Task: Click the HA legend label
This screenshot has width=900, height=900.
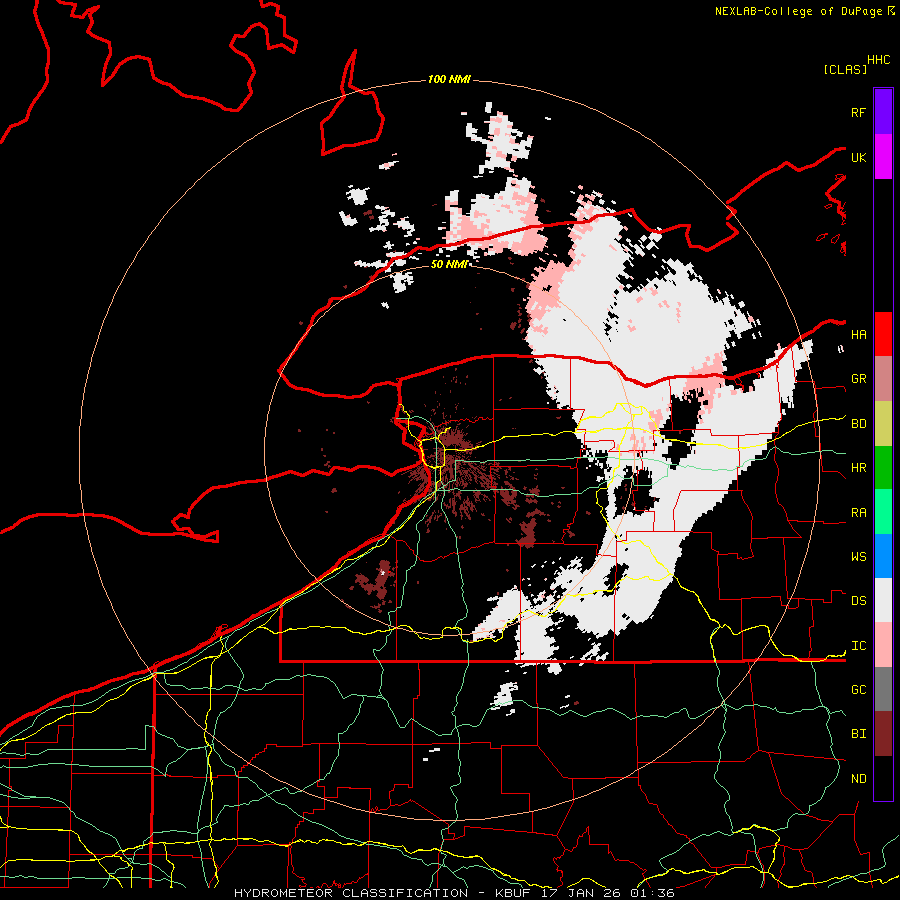Action: click(858, 334)
